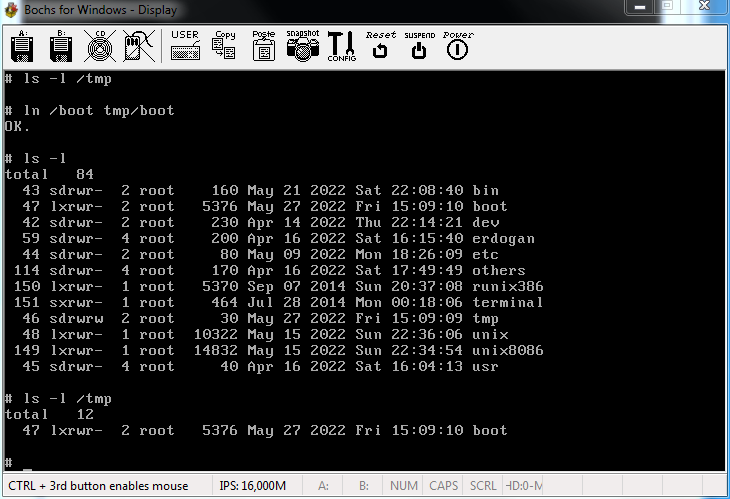Click the IPS speed readout in status bar

(x=252, y=486)
